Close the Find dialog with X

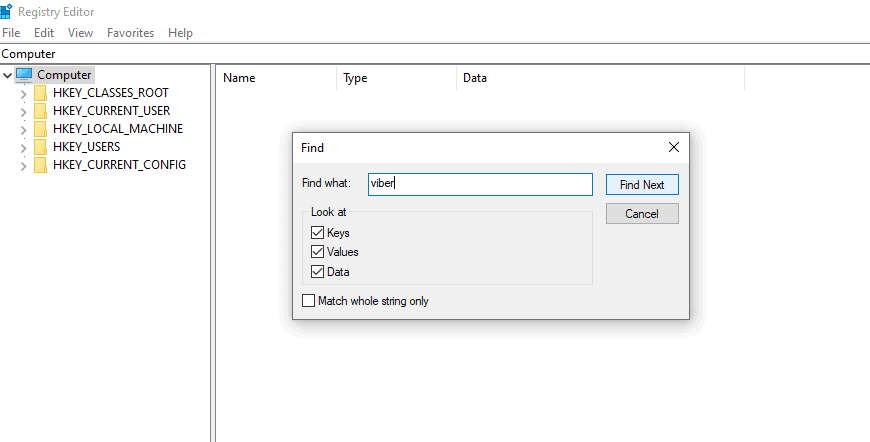coord(673,147)
